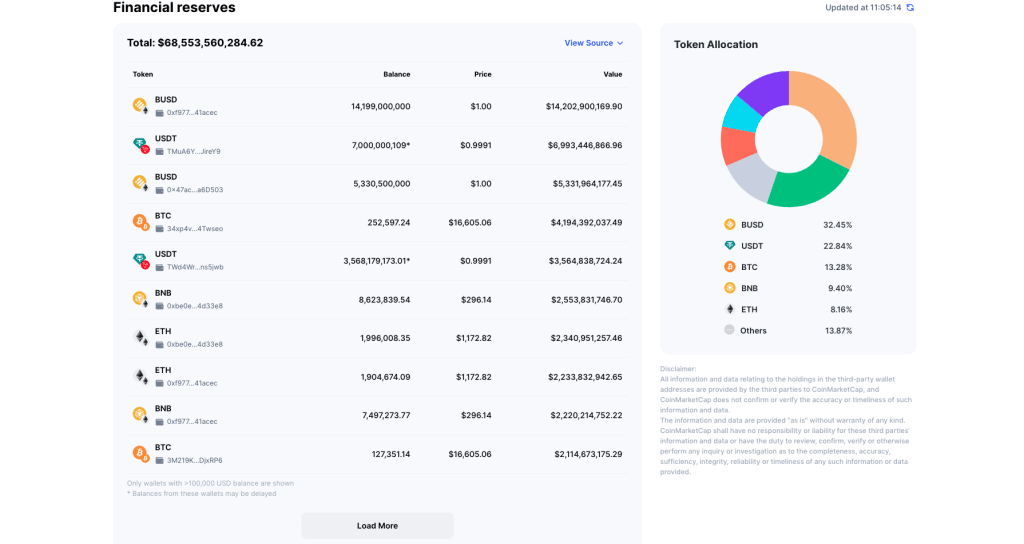Click the Updated at 11:05:14 timestamp
1024x544 pixels.
coord(863,8)
